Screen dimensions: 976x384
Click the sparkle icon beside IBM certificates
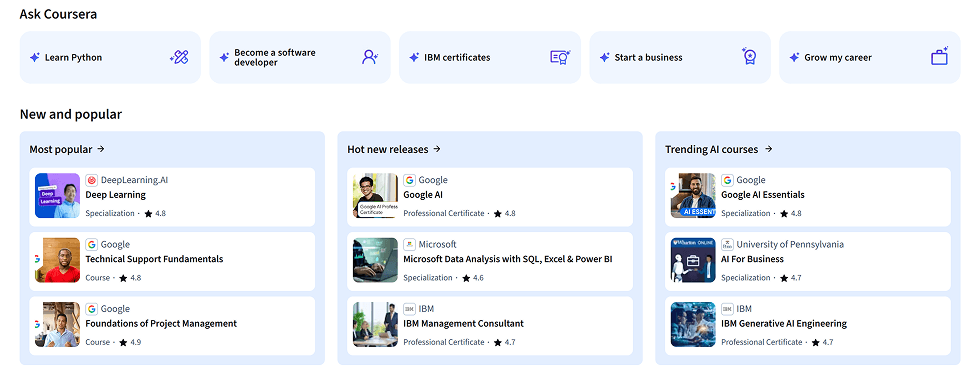click(414, 57)
